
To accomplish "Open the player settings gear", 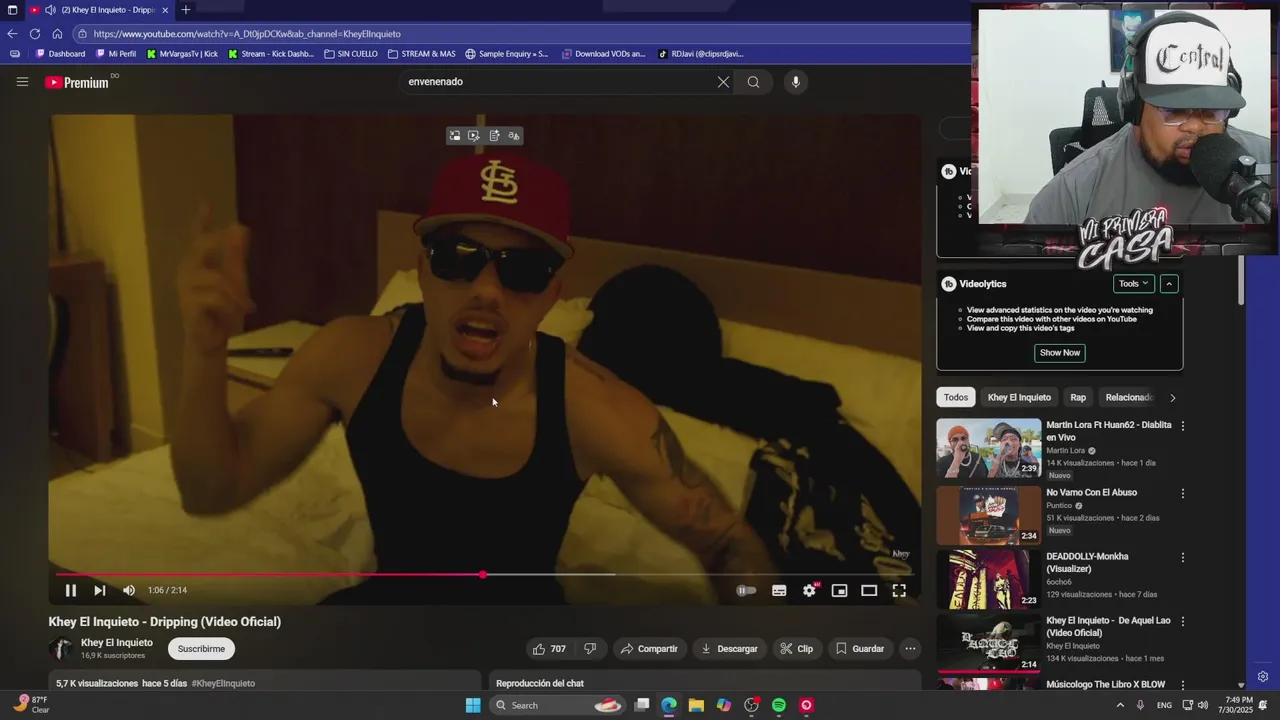I will (x=809, y=590).
